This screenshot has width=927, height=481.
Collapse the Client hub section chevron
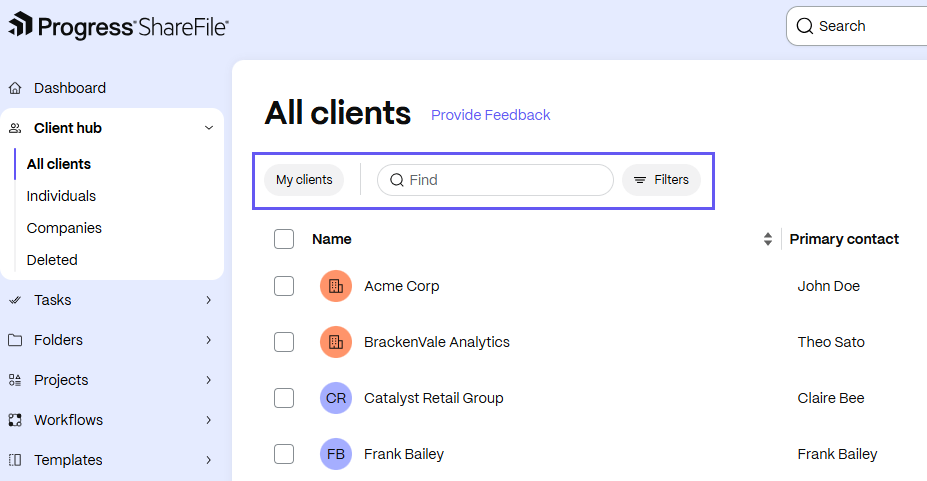tap(209, 128)
